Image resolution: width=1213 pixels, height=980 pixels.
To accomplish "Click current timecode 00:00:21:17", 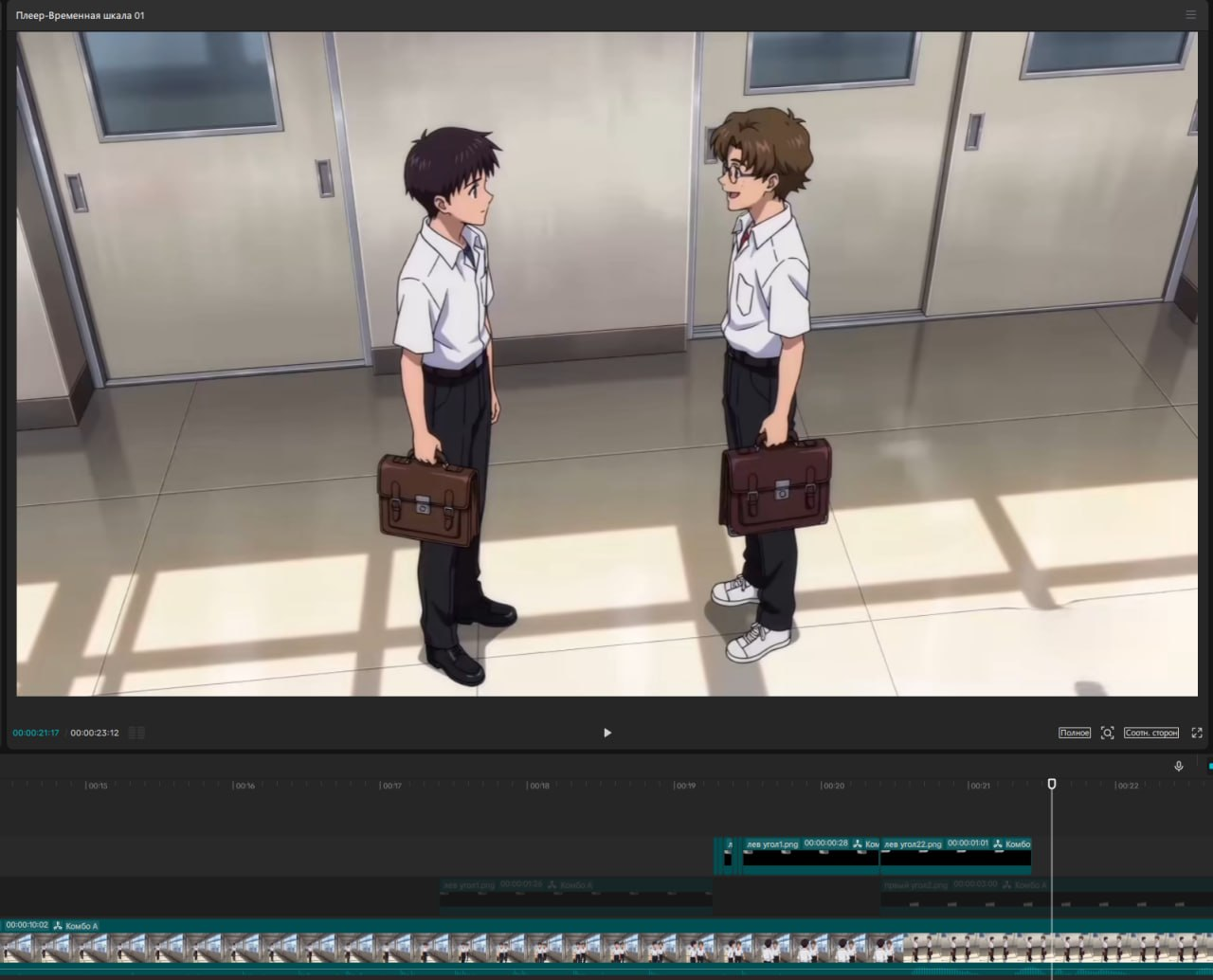I will click(x=36, y=733).
